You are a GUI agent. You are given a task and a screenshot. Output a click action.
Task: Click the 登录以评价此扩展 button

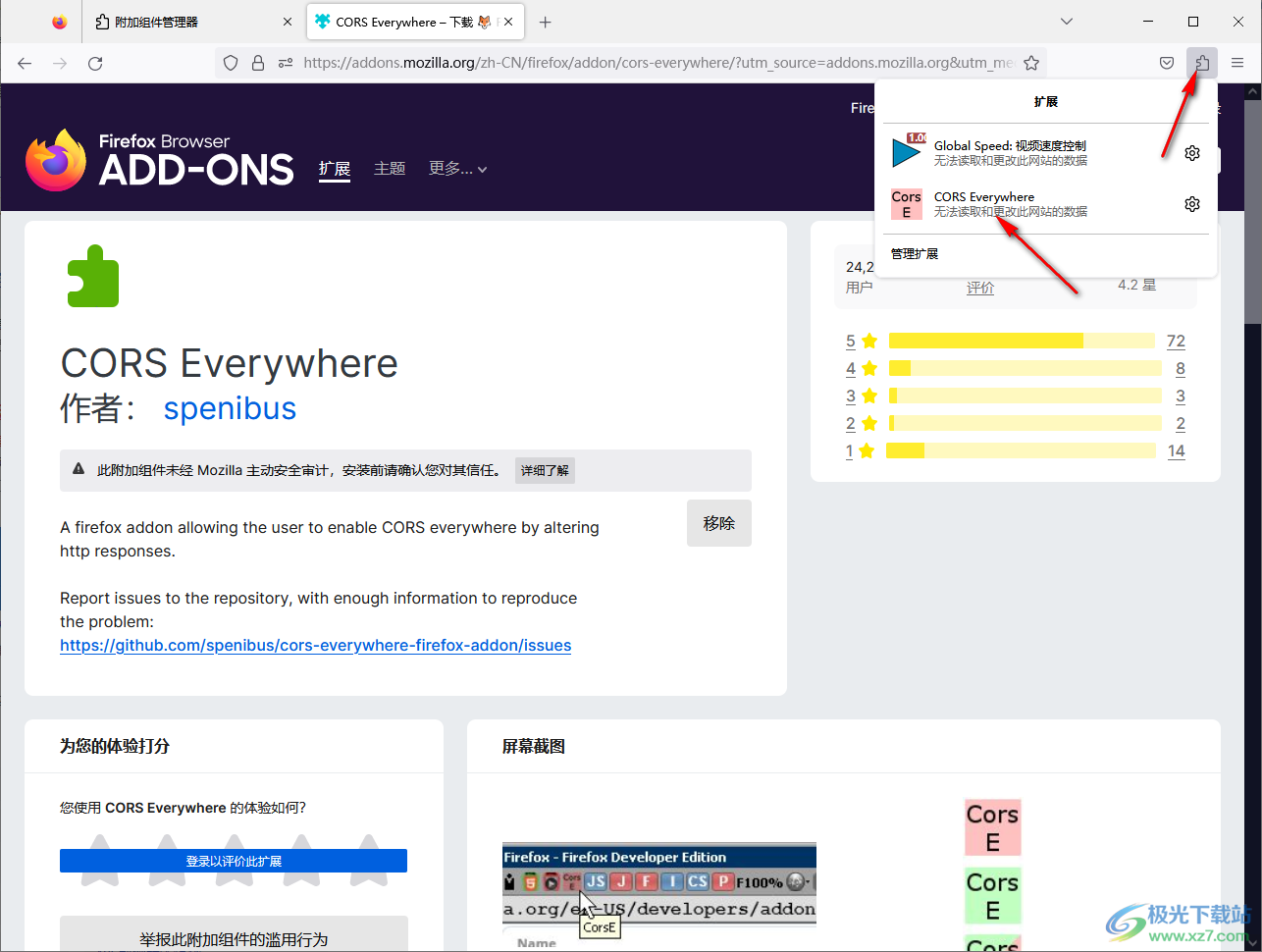(234, 861)
